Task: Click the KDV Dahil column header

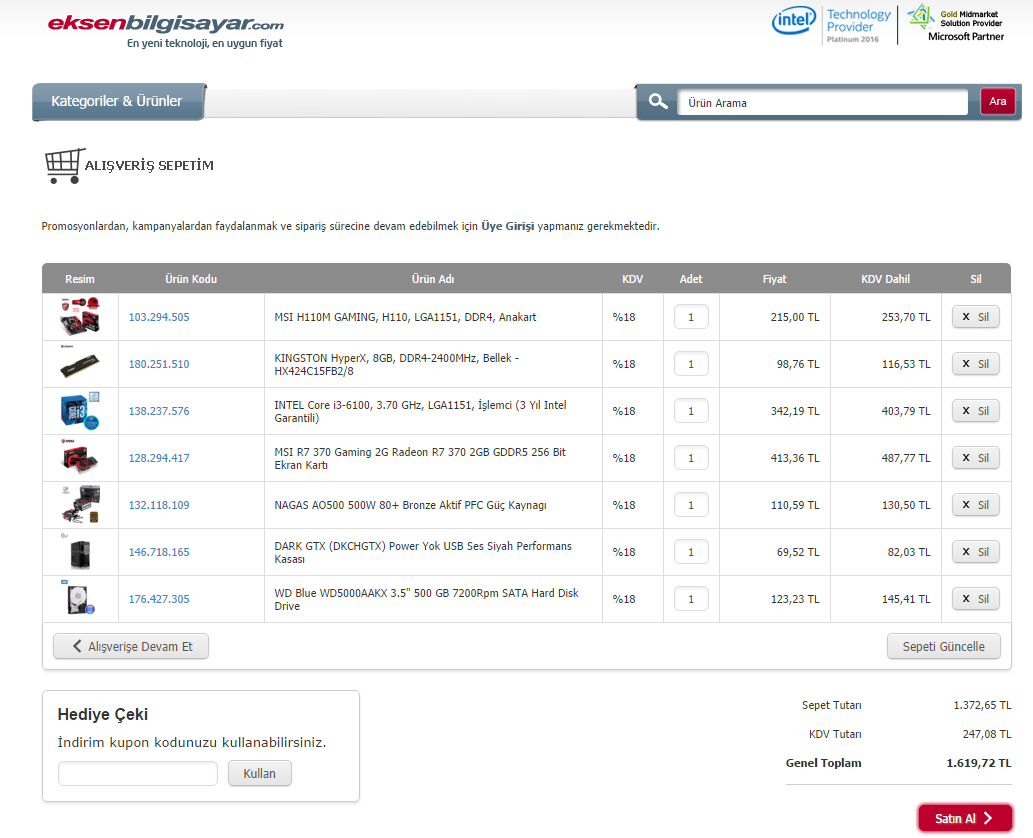Action: (x=885, y=279)
